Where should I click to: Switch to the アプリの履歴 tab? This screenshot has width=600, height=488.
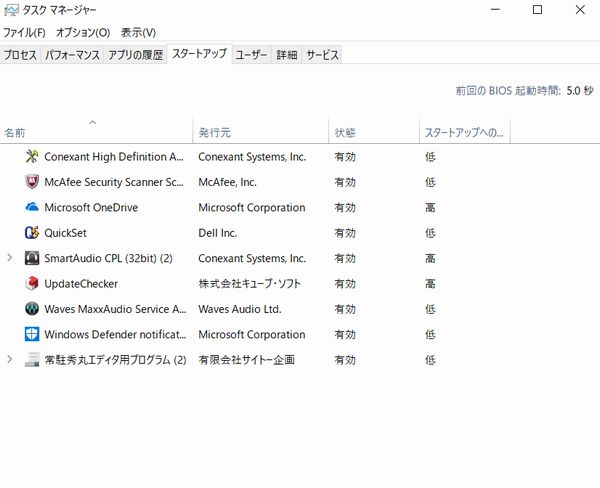(x=135, y=55)
